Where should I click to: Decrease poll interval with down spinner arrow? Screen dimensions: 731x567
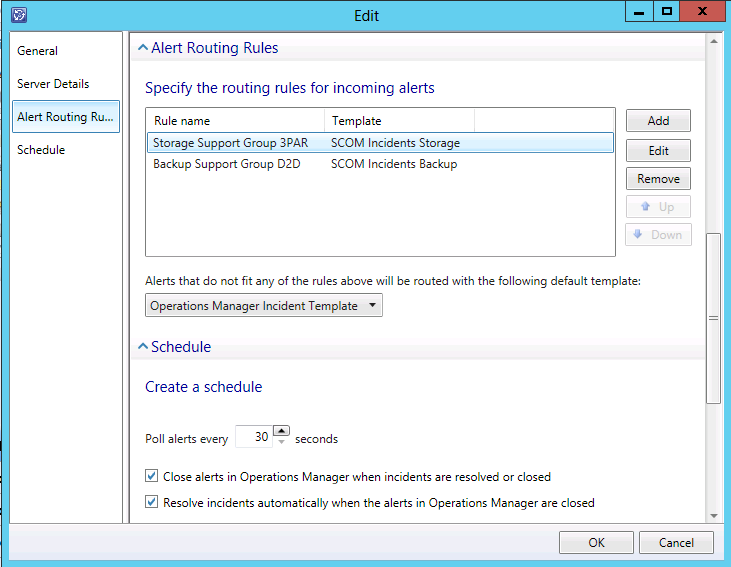tap(281, 443)
